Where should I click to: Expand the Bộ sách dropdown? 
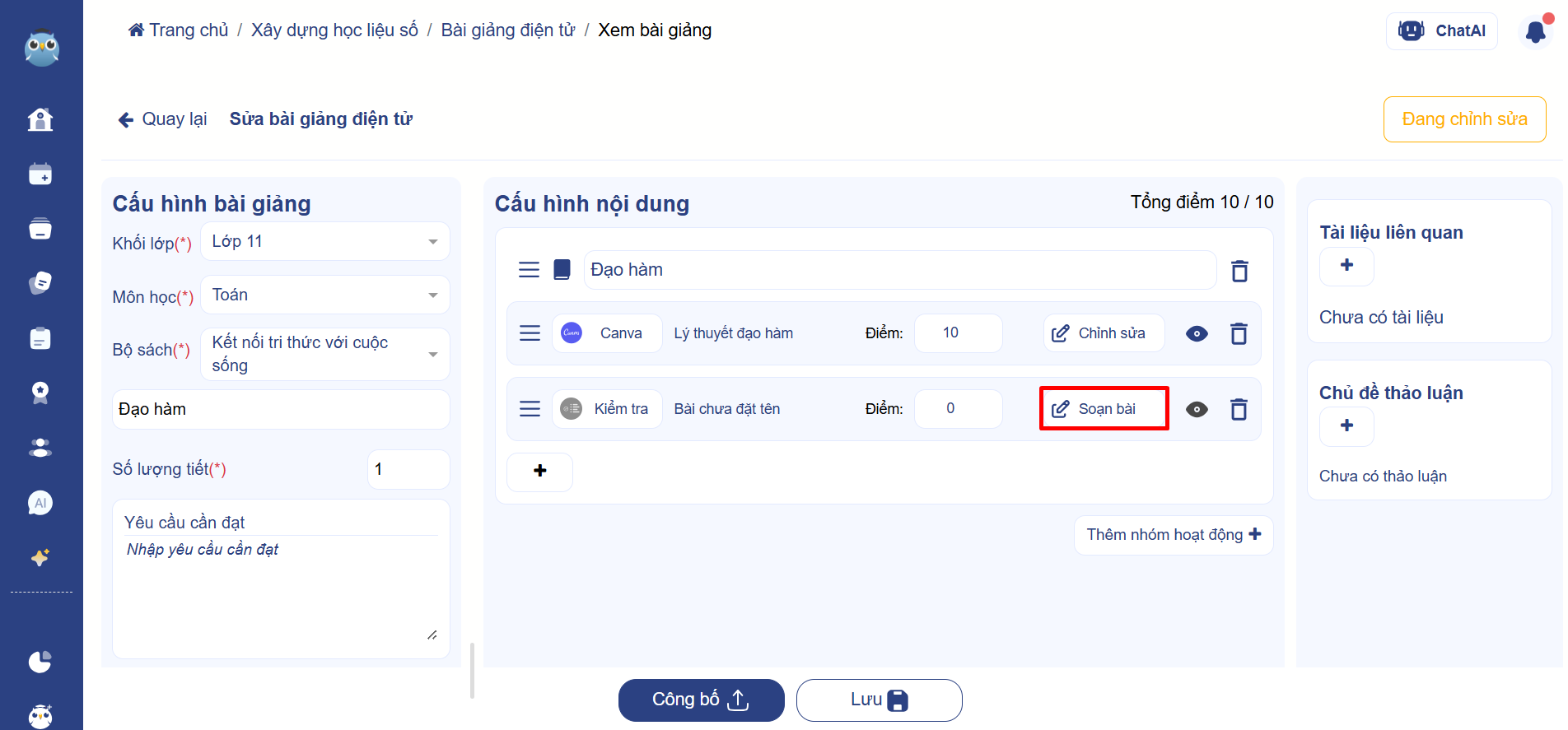click(325, 354)
